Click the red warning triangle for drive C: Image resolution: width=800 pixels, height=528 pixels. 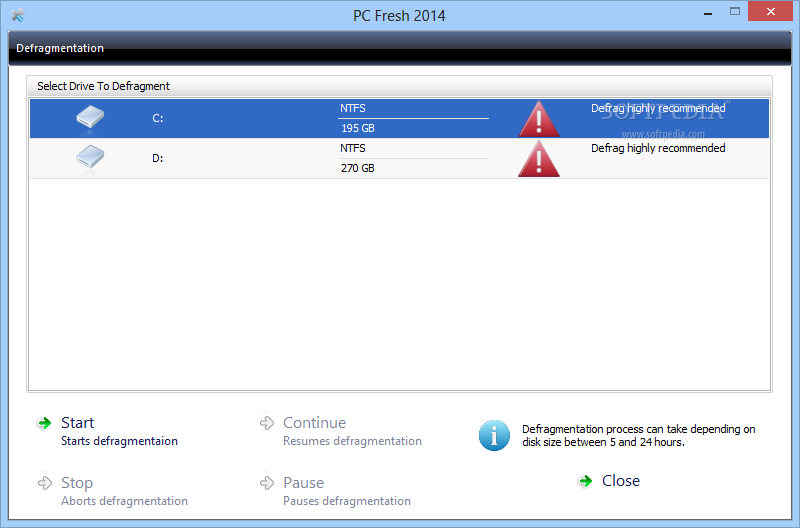pos(539,119)
